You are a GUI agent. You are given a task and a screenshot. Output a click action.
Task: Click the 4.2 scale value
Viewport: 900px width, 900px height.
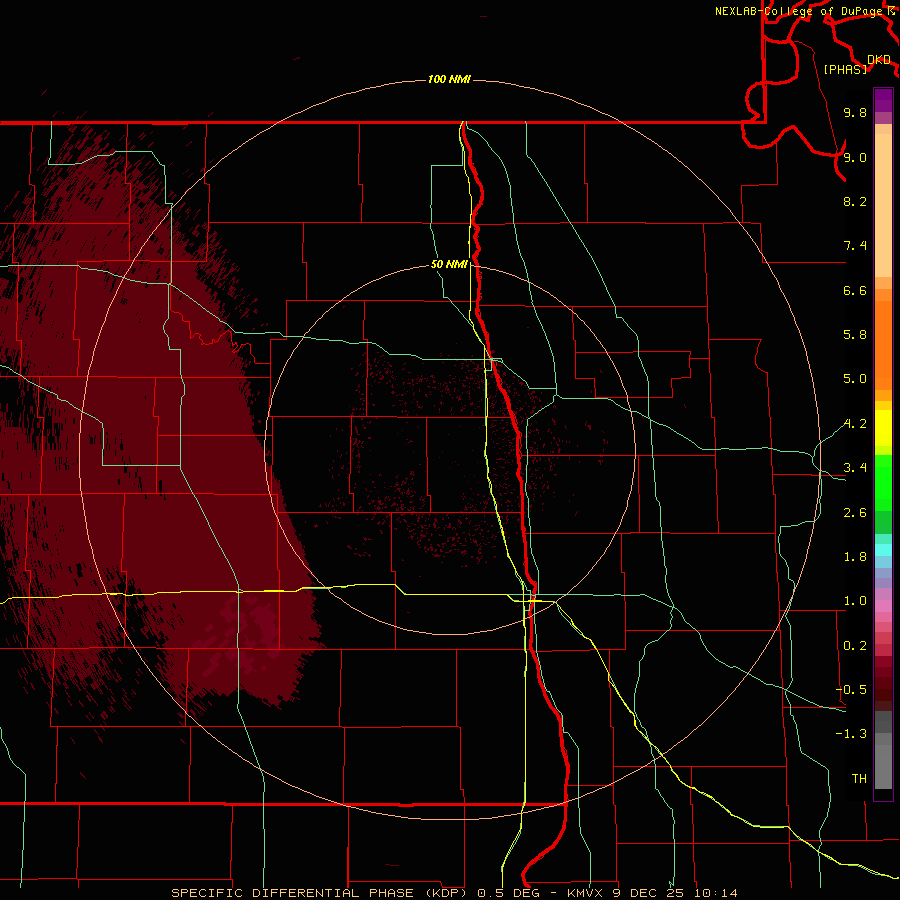click(x=855, y=424)
